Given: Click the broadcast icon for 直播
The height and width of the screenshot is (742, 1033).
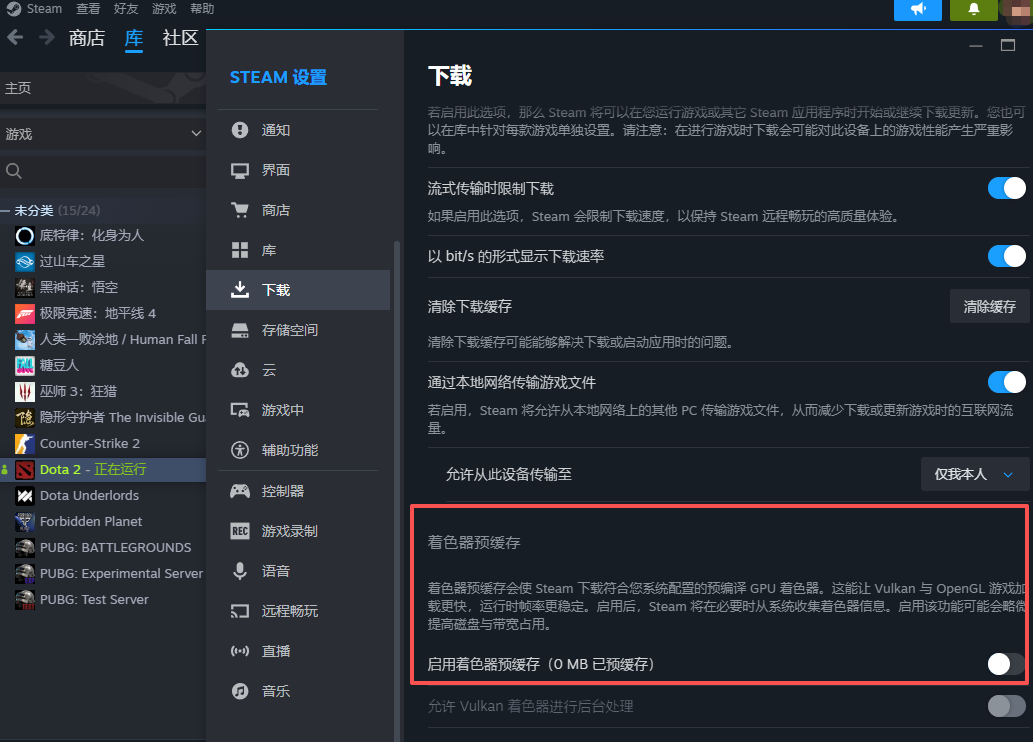Looking at the screenshot, I should coord(240,651).
